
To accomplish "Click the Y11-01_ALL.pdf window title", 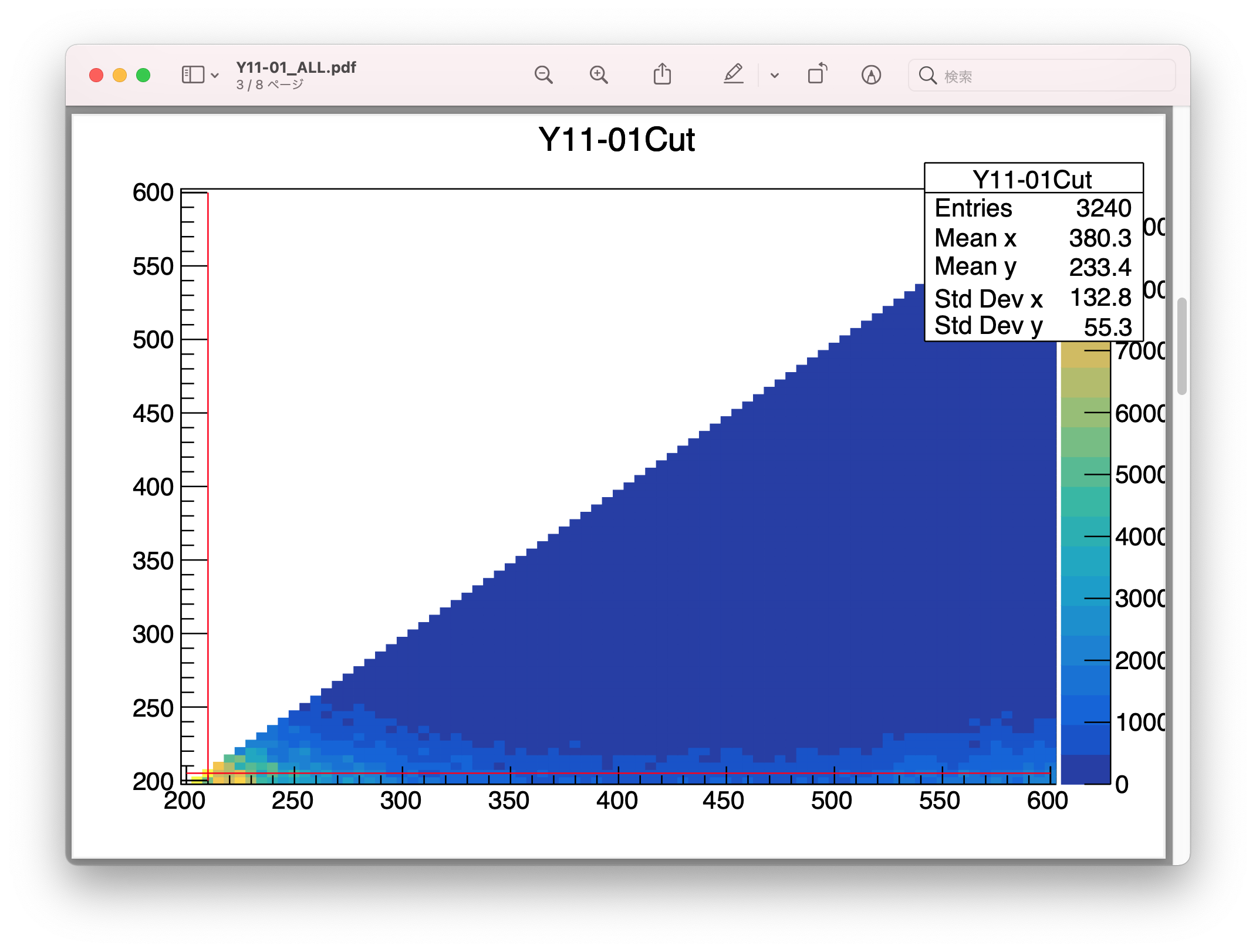I will tap(296, 67).
